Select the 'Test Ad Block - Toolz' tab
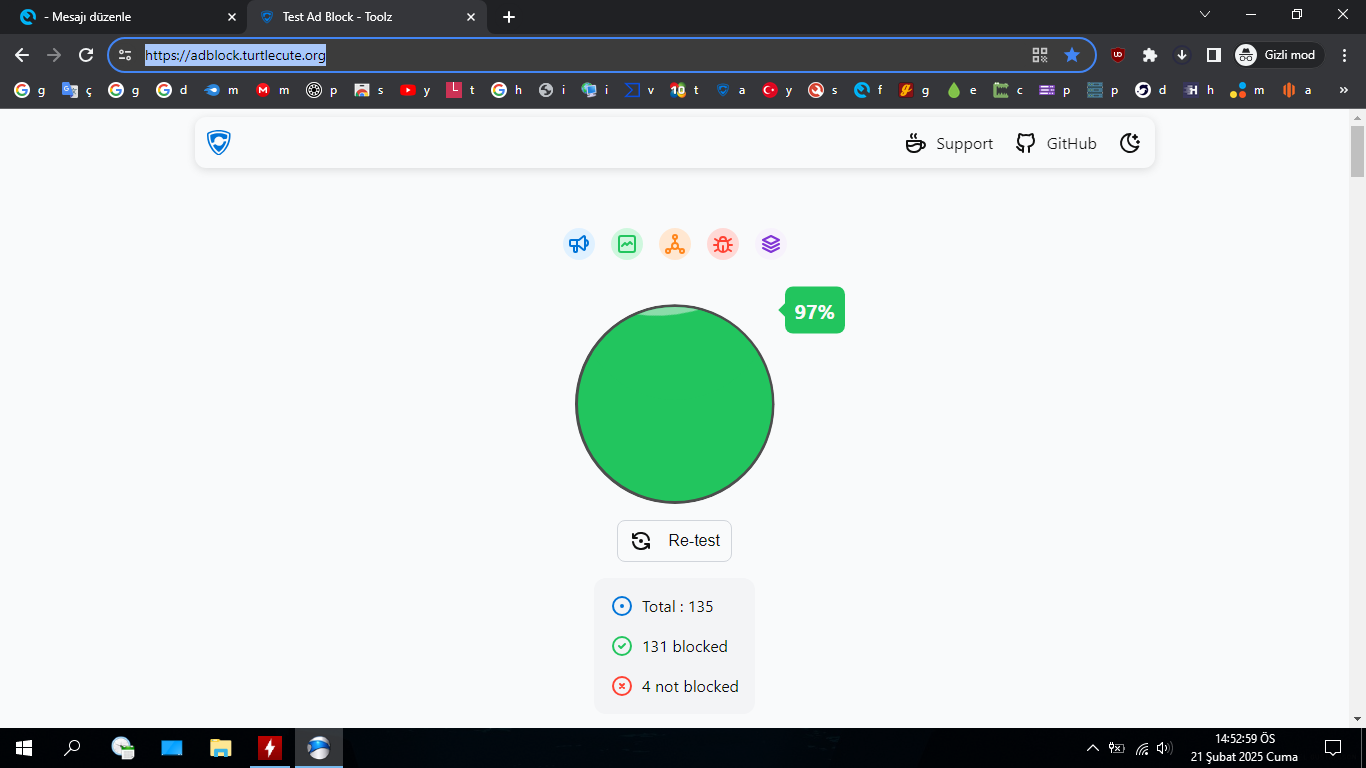 pos(366,17)
